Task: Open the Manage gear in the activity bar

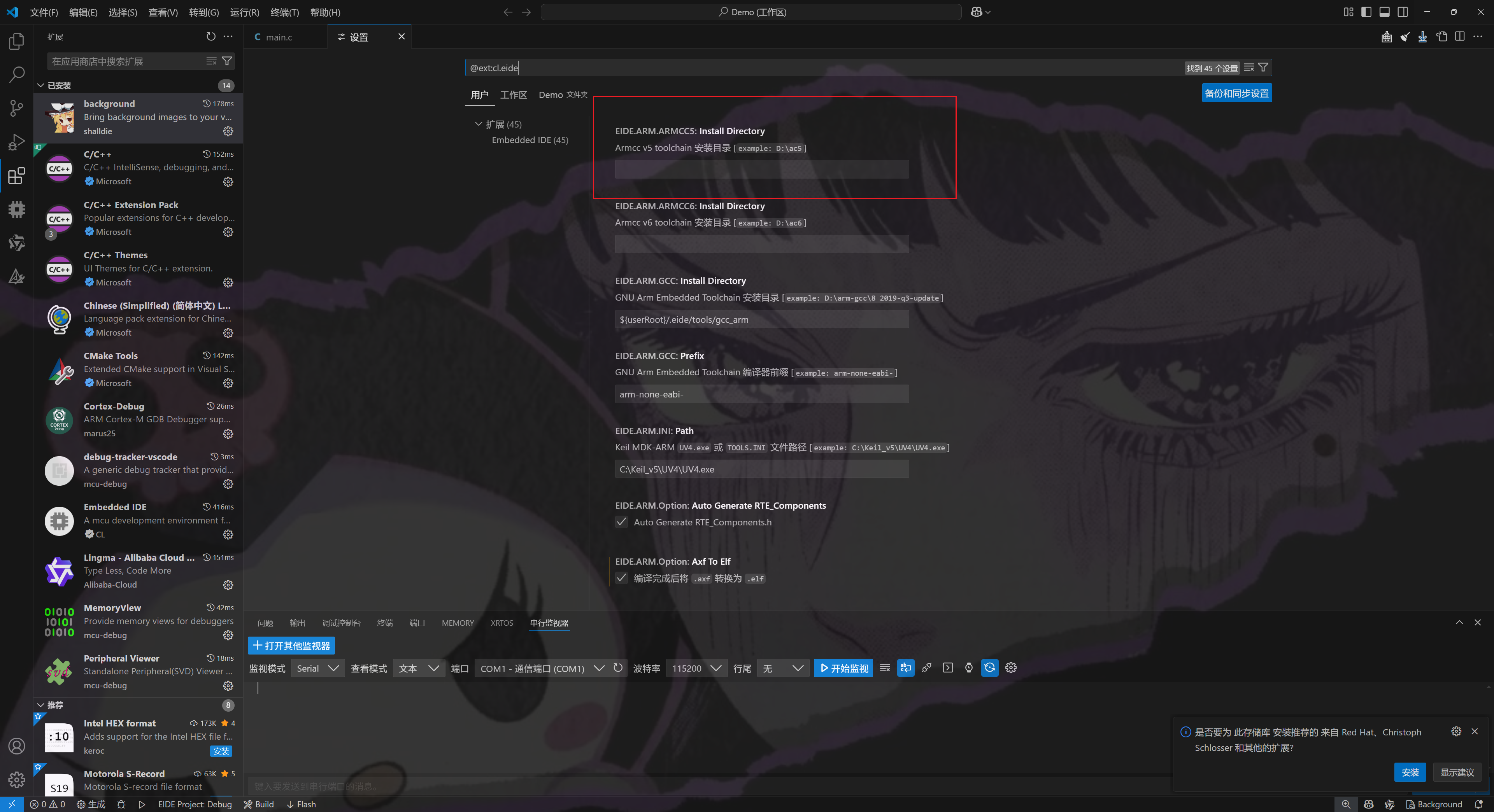Action: (17, 780)
